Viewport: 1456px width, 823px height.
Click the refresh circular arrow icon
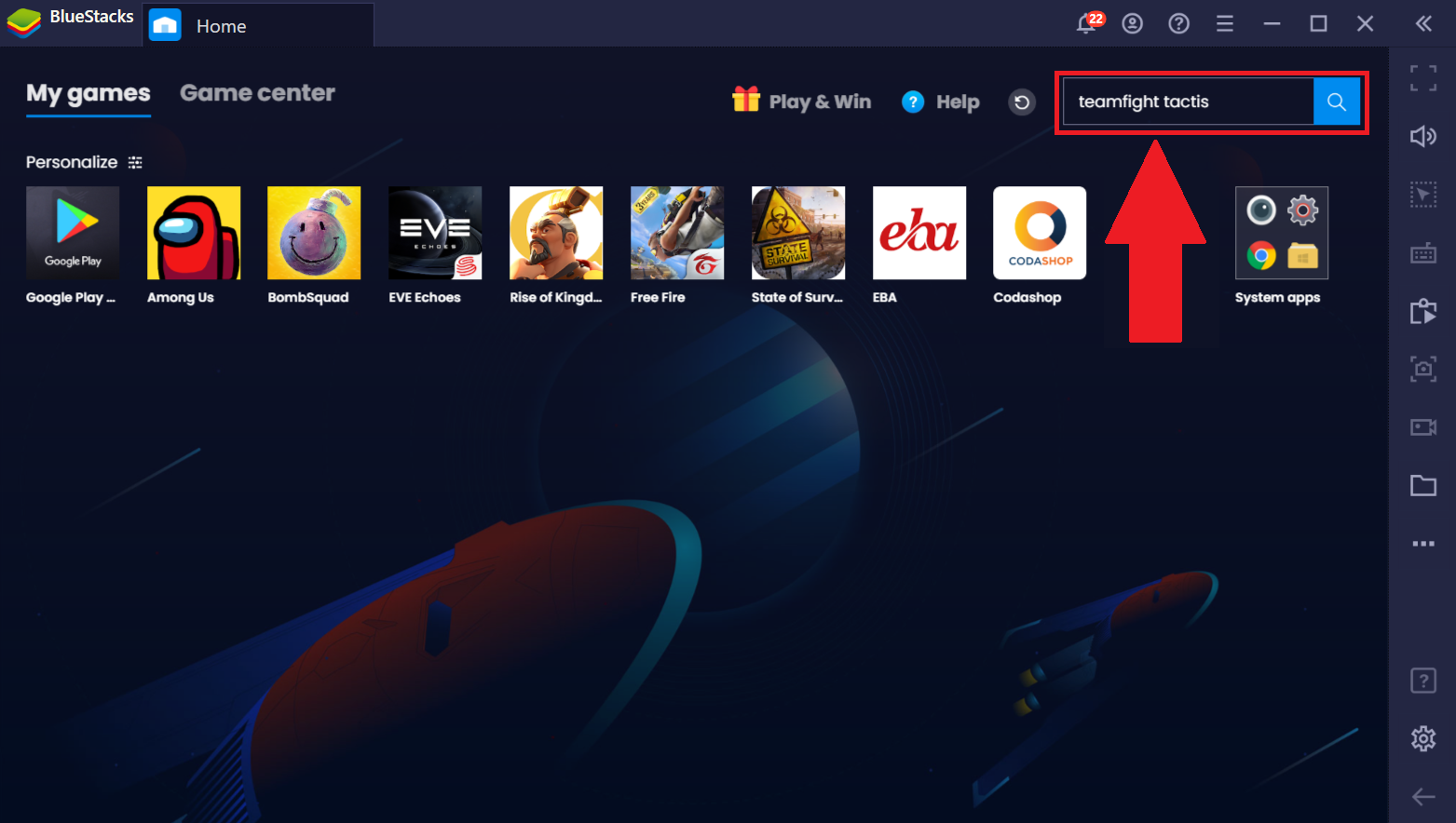coord(1022,102)
